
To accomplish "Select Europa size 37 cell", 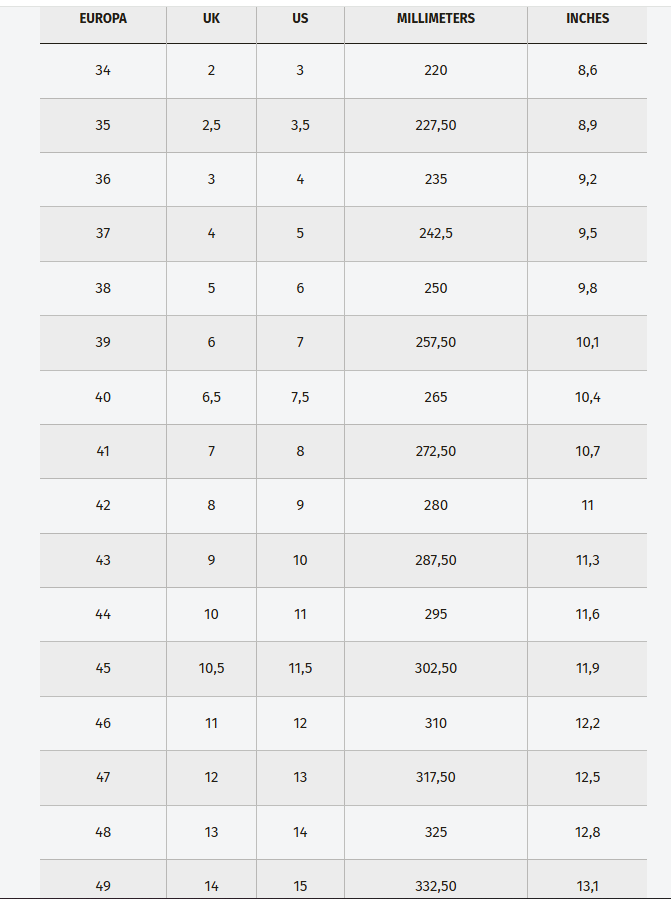I will coord(103,234).
